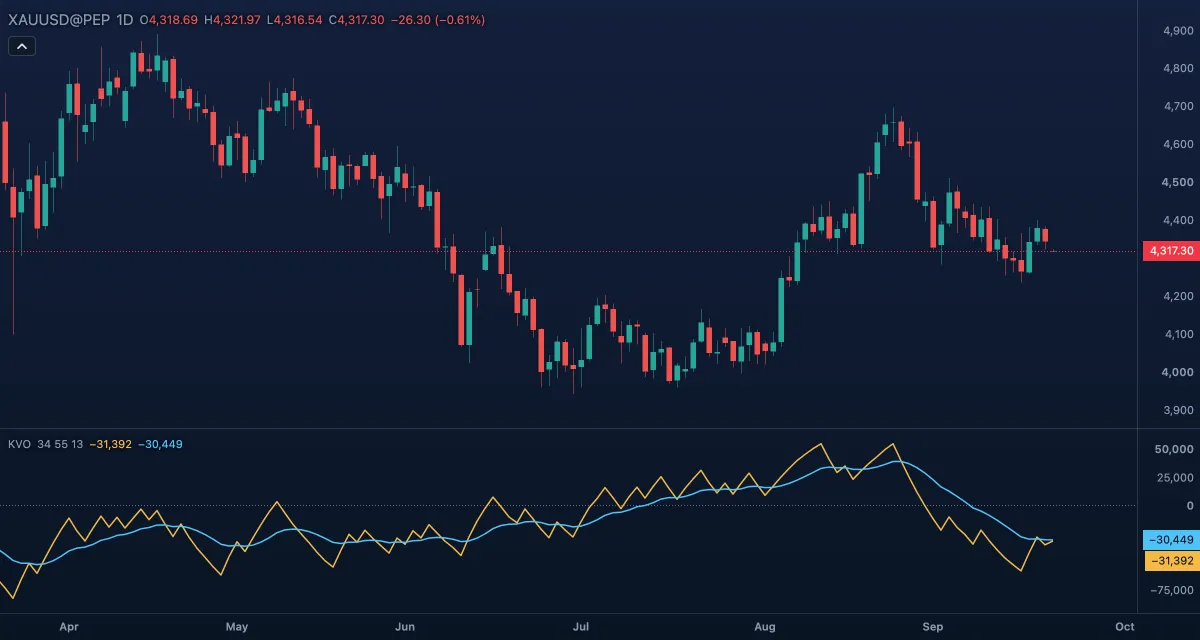Click the open price O4,318.69
This screenshot has height=640, width=1200.
tap(170, 20)
